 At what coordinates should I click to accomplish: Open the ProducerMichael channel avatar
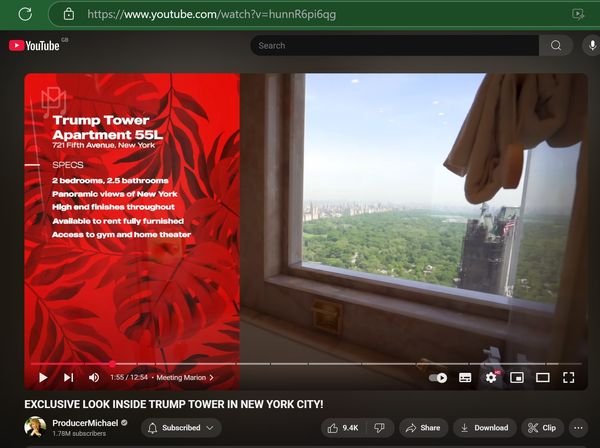(35, 427)
